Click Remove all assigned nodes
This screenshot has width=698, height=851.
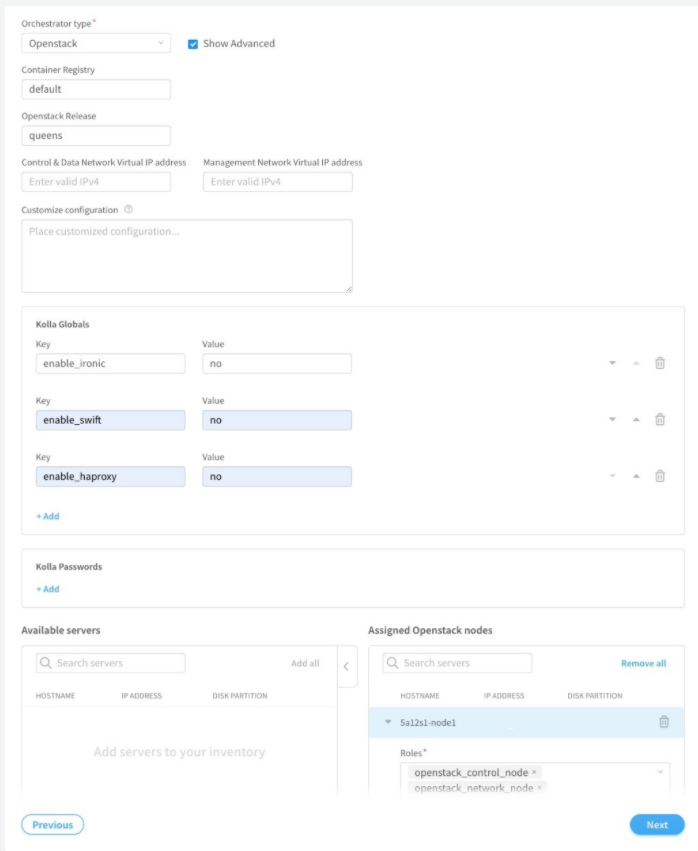(643, 663)
